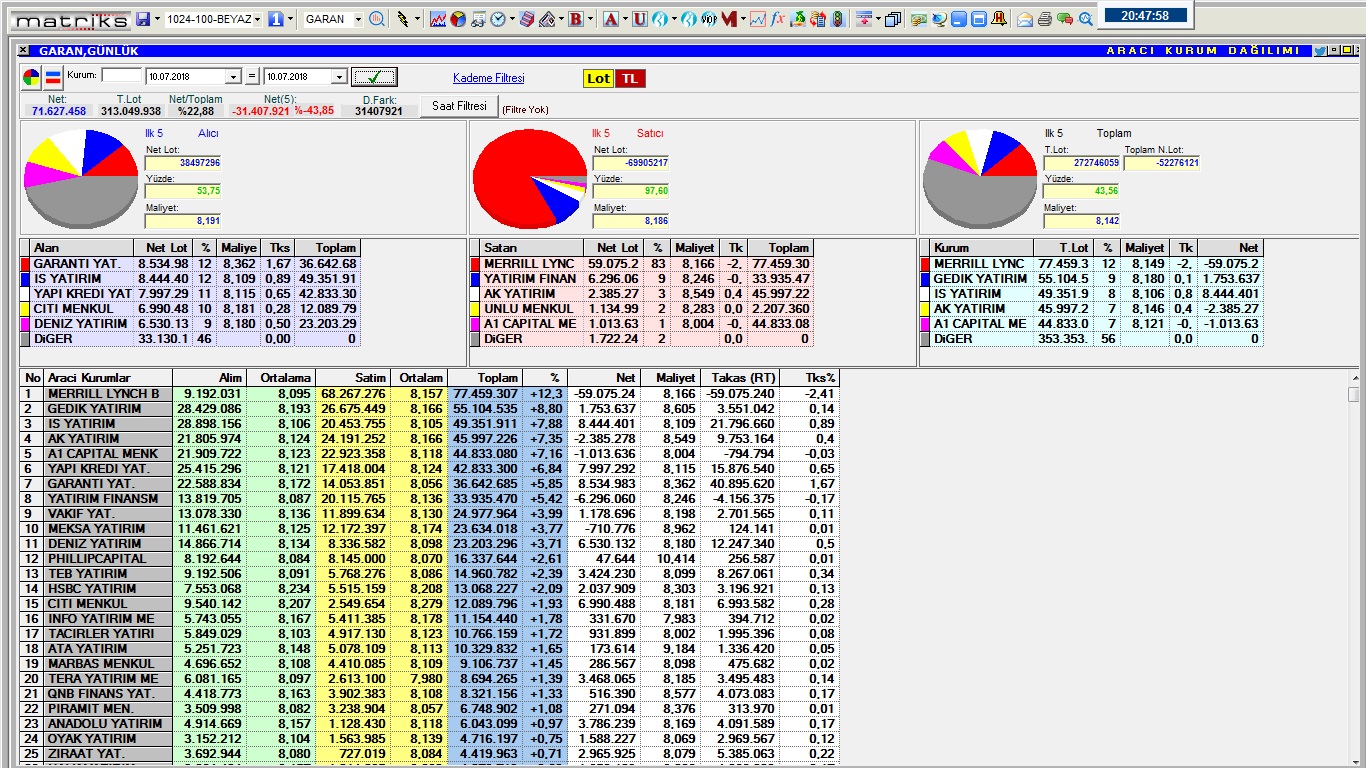Screen dimensions: 1366x768
Task: Click the Araci Kurumlar column header
Action: coord(108,378)
